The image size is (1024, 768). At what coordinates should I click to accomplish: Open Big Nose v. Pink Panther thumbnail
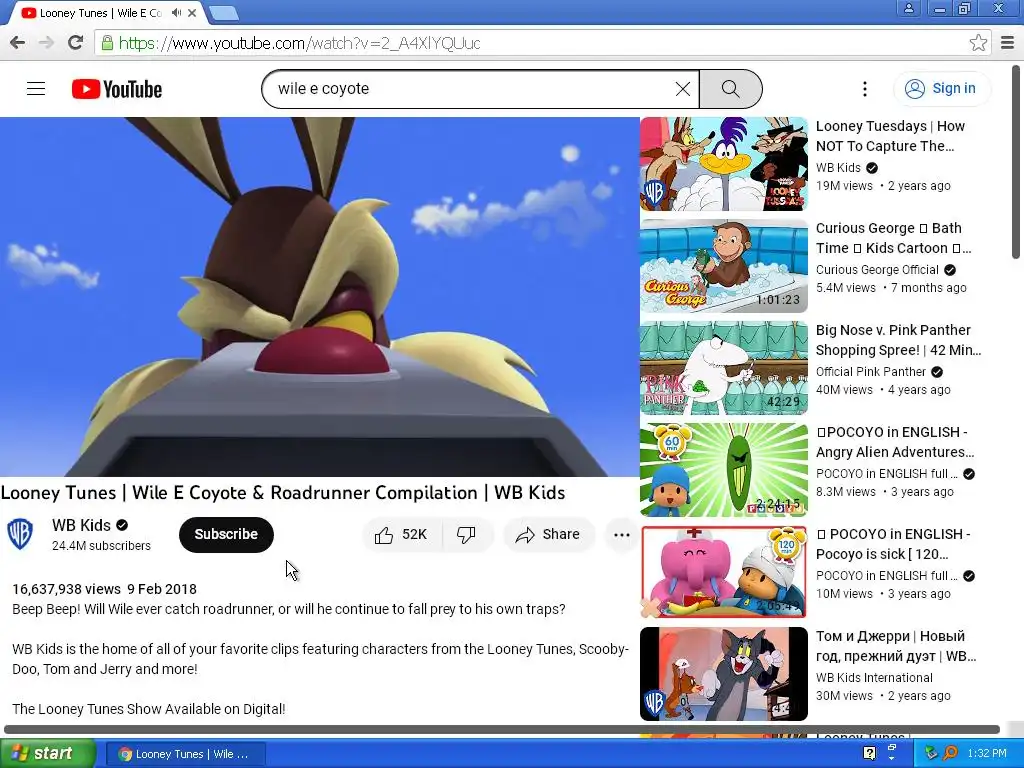pos(724,368)
